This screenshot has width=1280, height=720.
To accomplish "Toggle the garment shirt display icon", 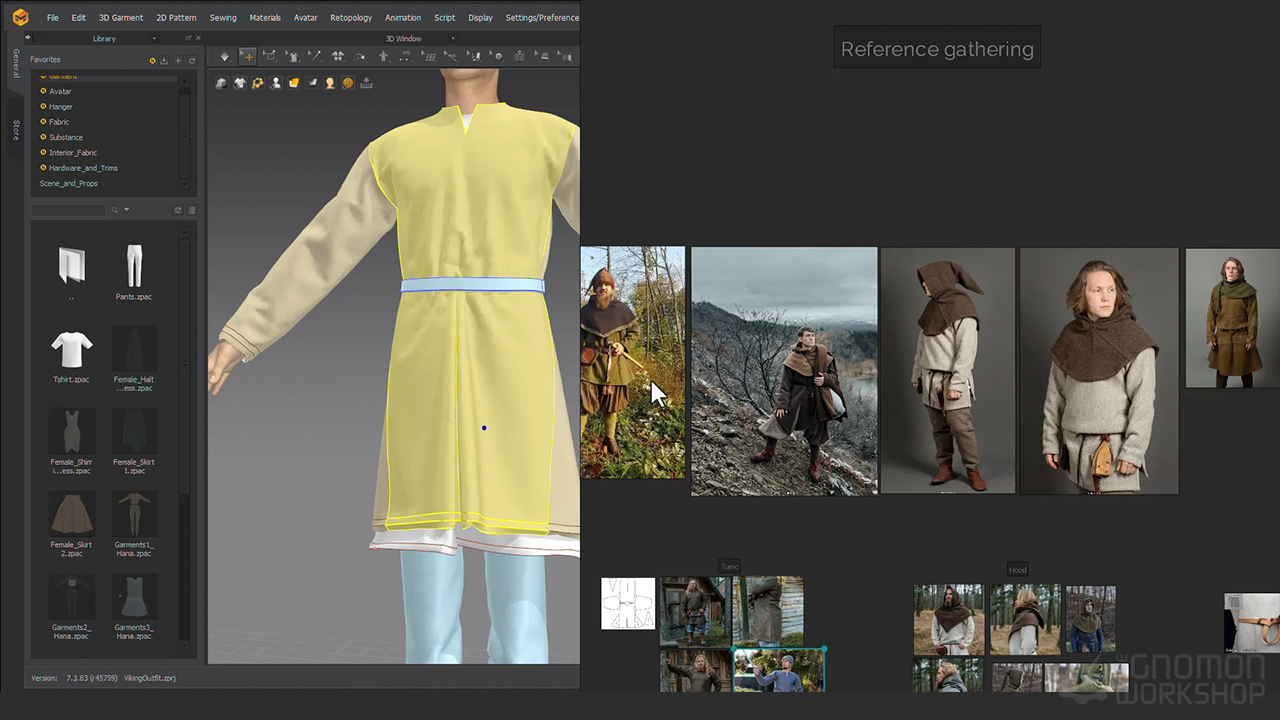I will pos(239,83).
